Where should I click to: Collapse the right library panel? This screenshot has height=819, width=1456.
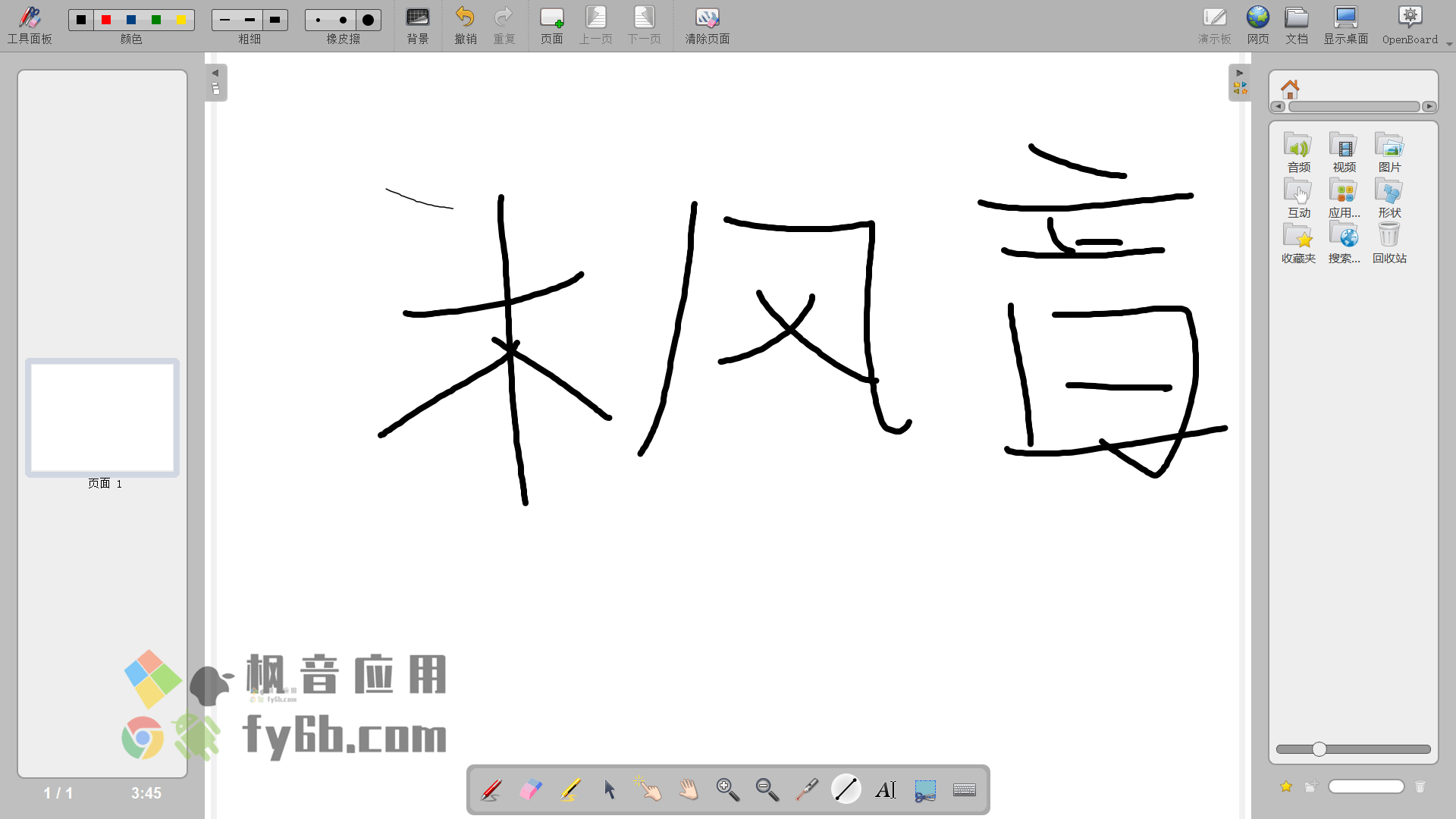[1240, 82]
